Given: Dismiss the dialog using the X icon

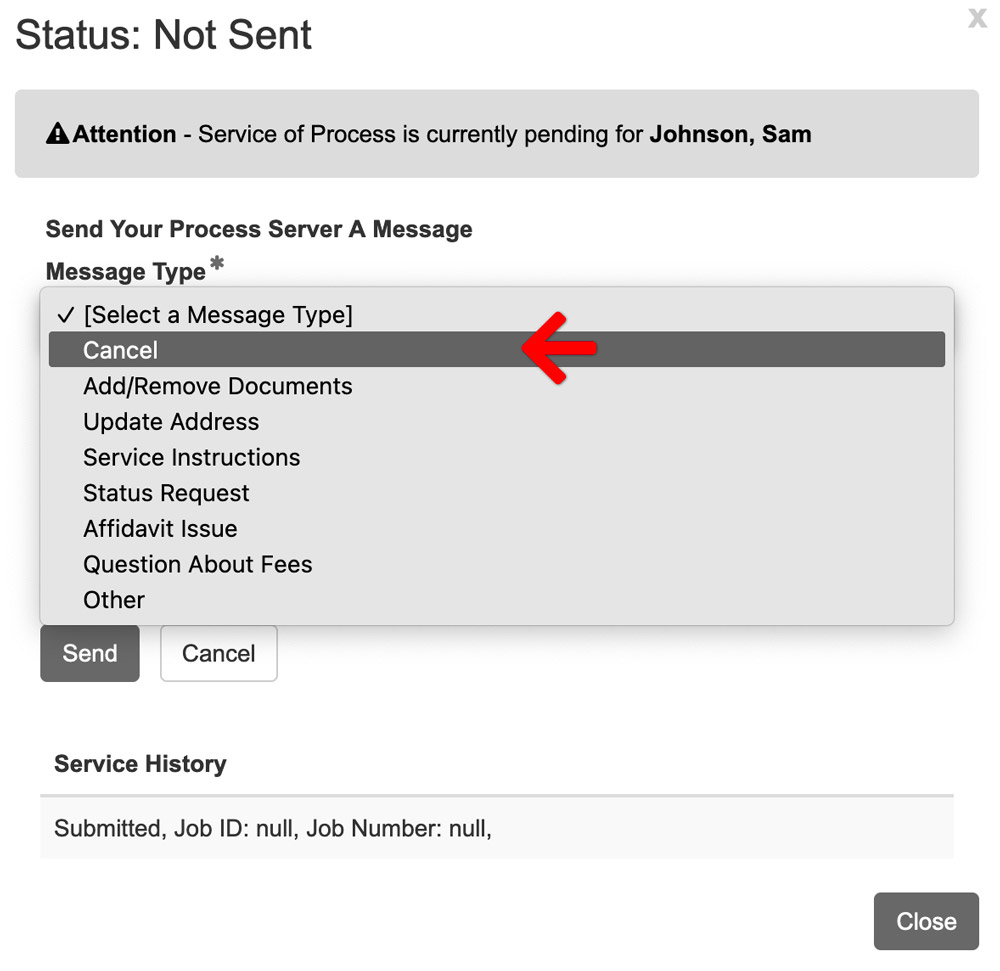Looking at the screenshot, I should (977, 18).
